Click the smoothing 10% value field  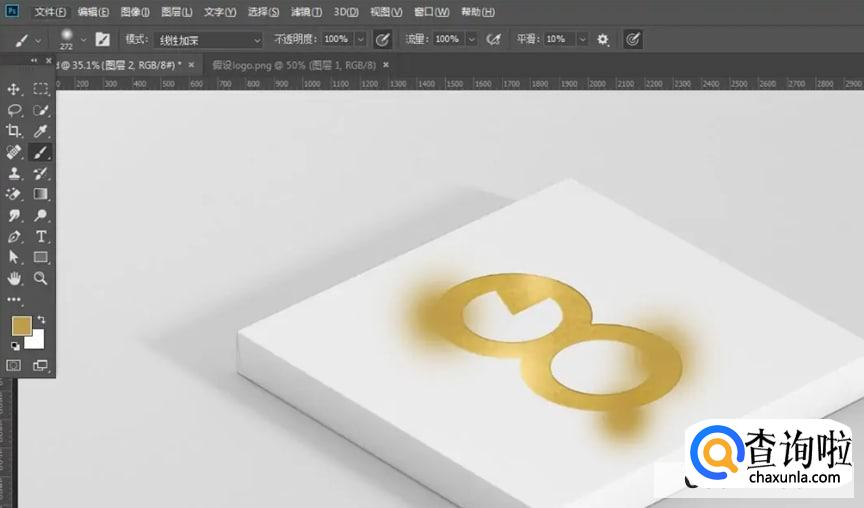click(x=559, y=39)
